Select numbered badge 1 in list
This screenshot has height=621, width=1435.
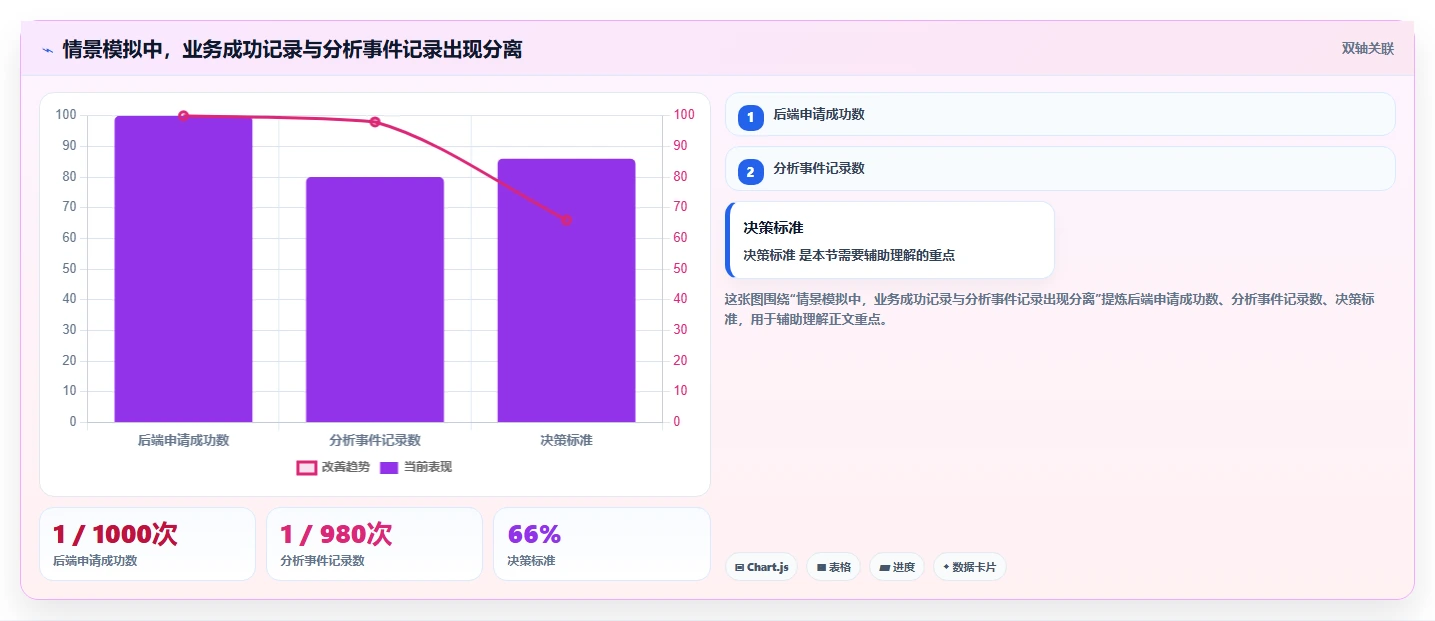(x=750, y=117)
